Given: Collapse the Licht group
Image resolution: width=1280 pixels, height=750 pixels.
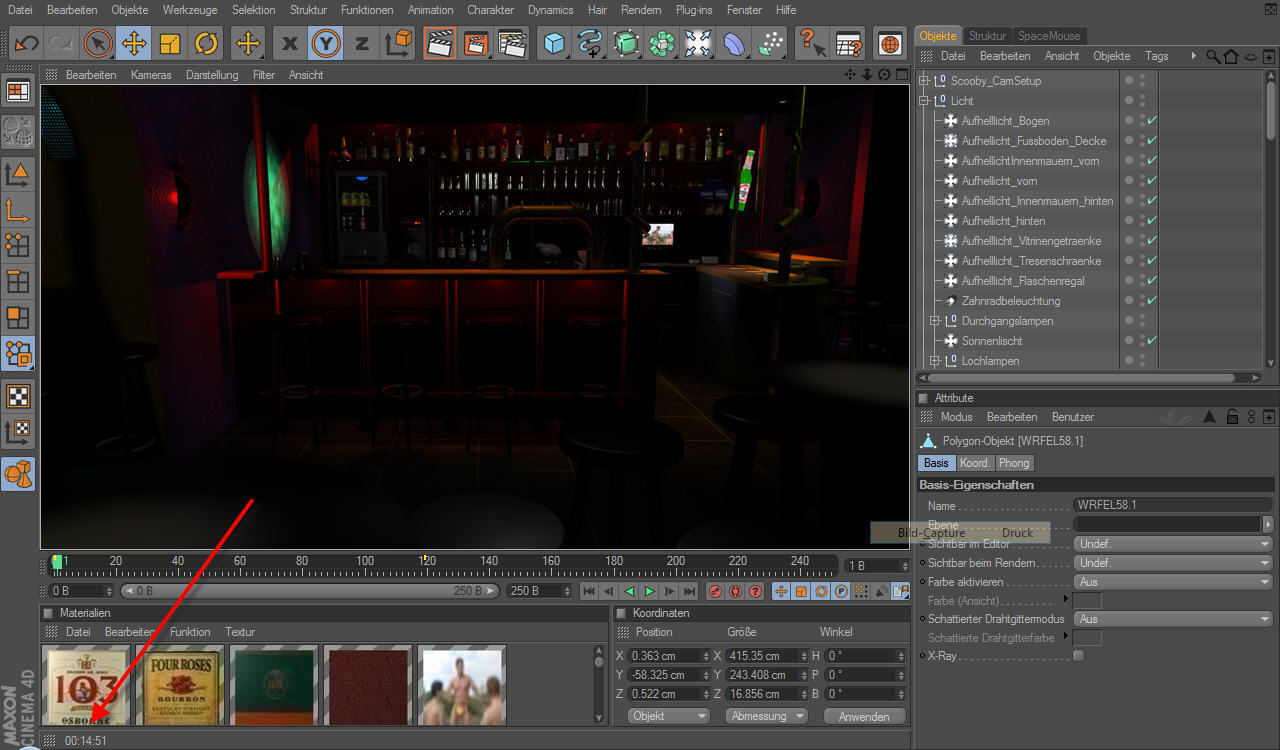Looking at the screenshot, I should 924,101.
